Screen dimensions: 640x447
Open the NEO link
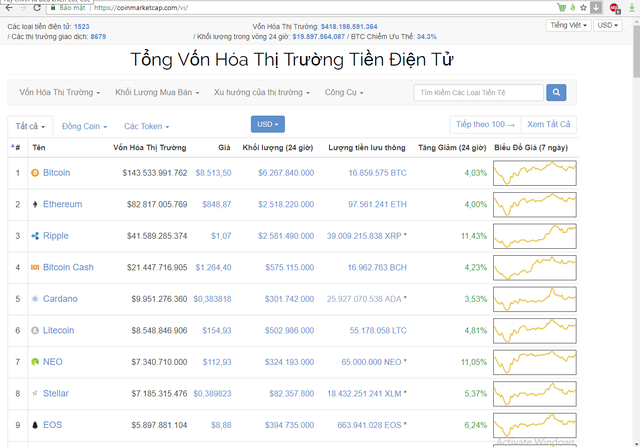click(53, 362)
